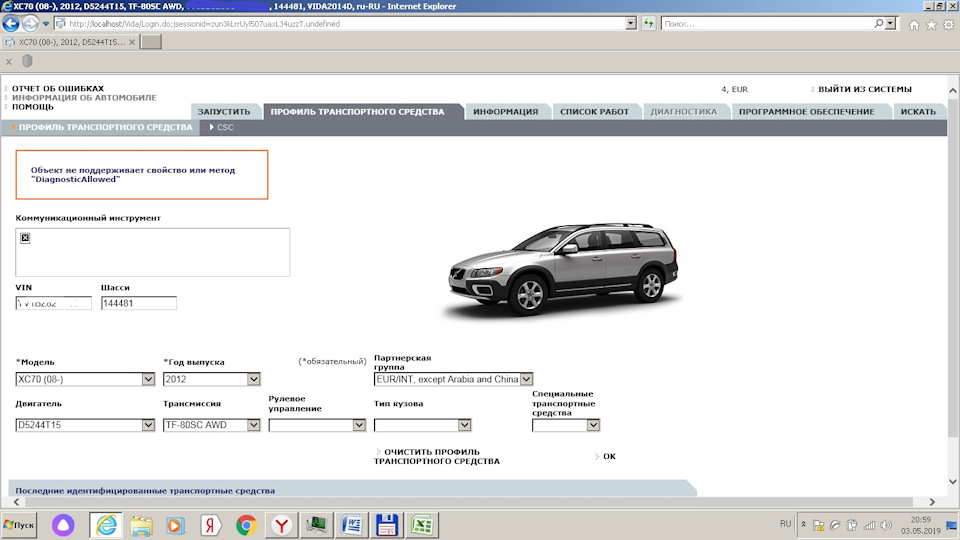The height and width of the screenshot is (540, 960).
Task: Close the XC70 browser tab
Action: click(x=132, y=42)
